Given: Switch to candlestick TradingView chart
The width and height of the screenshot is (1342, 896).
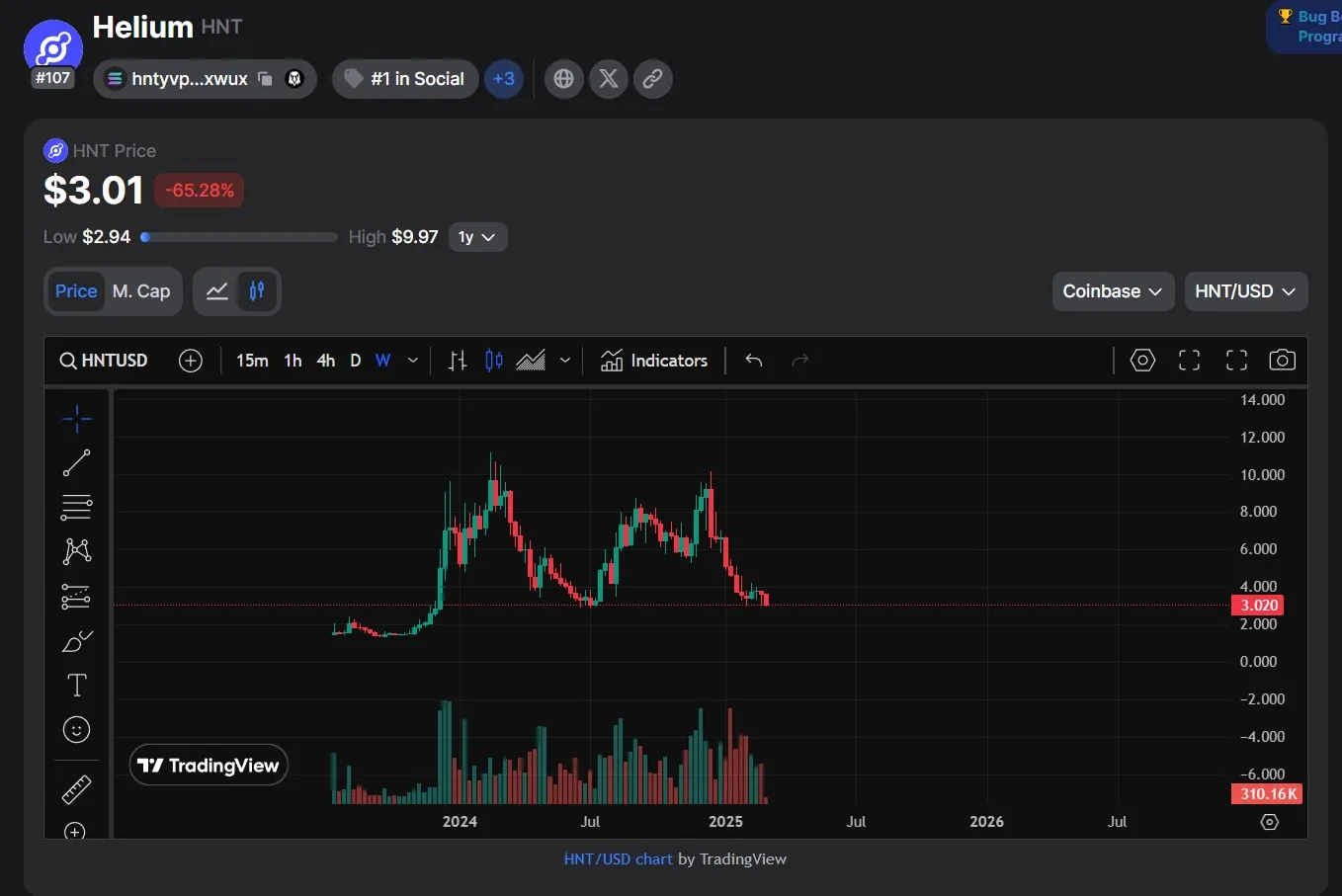Looking at the screenshot, I should pos(257,291).
